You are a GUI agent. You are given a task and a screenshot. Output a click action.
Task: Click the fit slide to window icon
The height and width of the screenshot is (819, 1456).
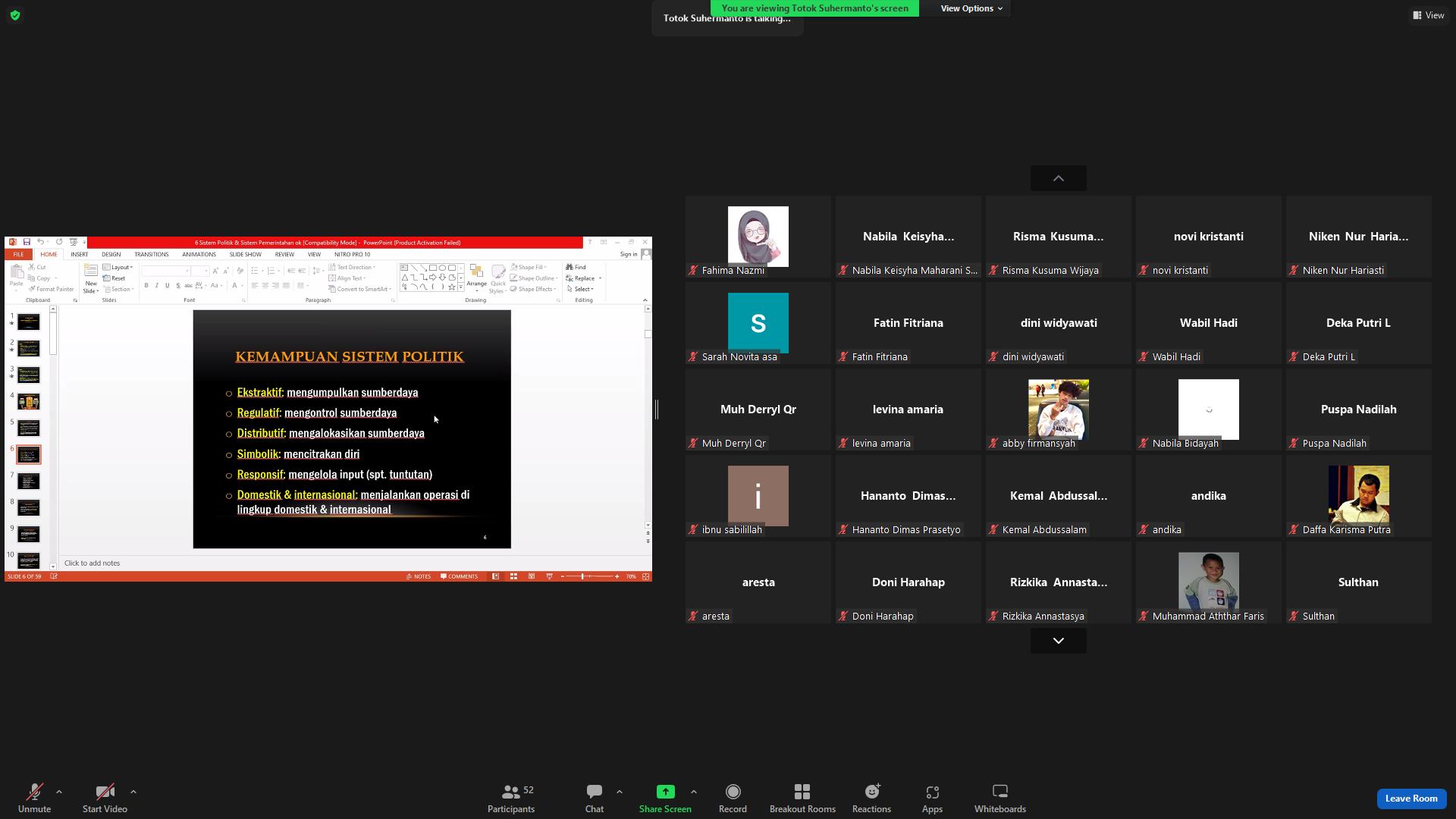[x=646, y=576]
